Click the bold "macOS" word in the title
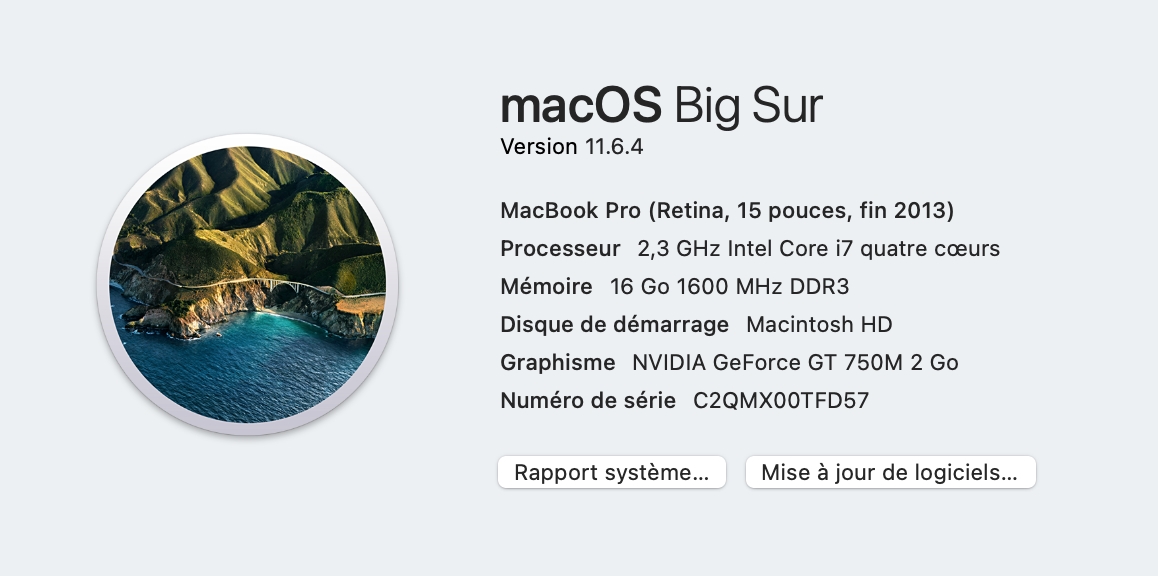This screenshot has height=576, width=1158. point(580,105)
